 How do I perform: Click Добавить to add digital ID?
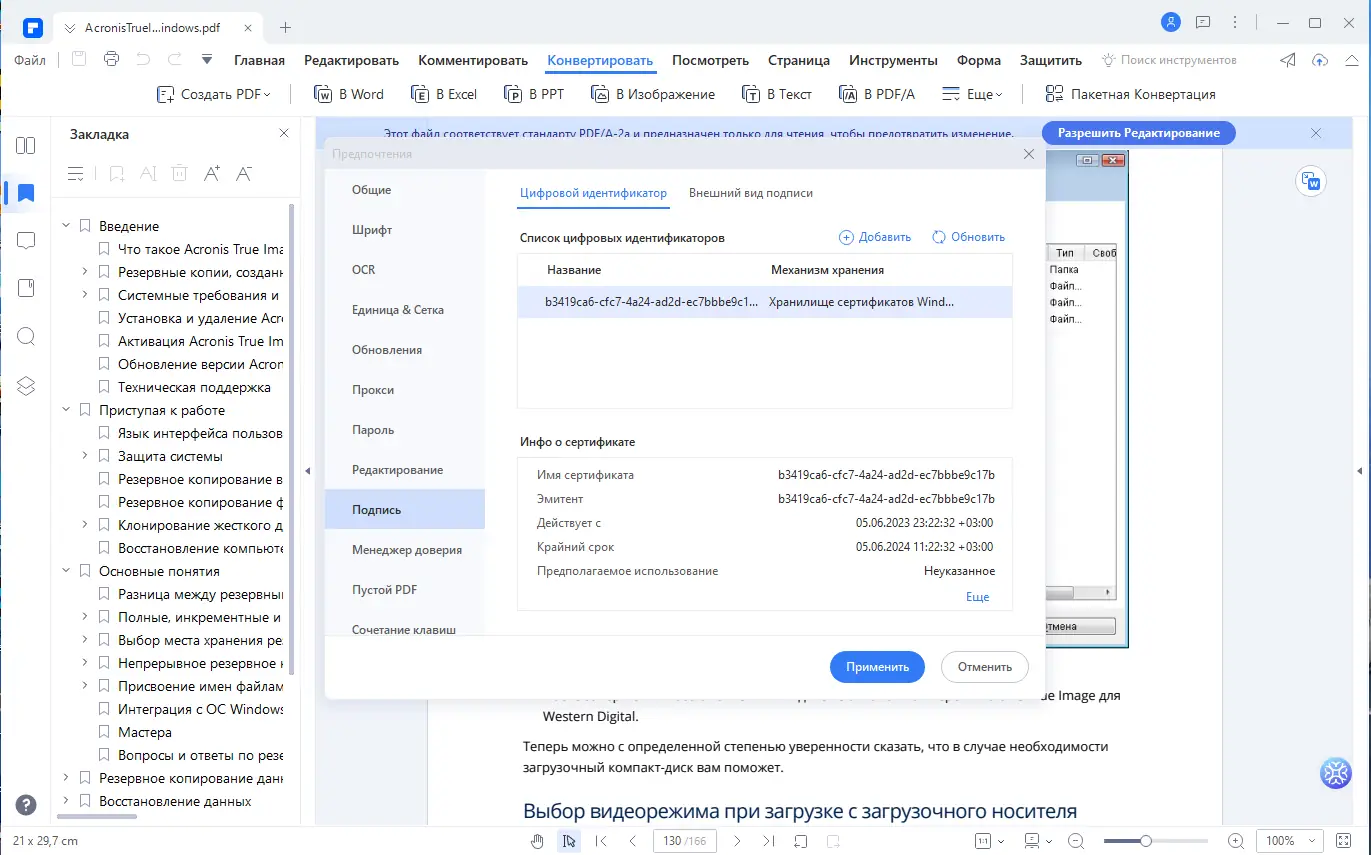(x=875, y=237)
